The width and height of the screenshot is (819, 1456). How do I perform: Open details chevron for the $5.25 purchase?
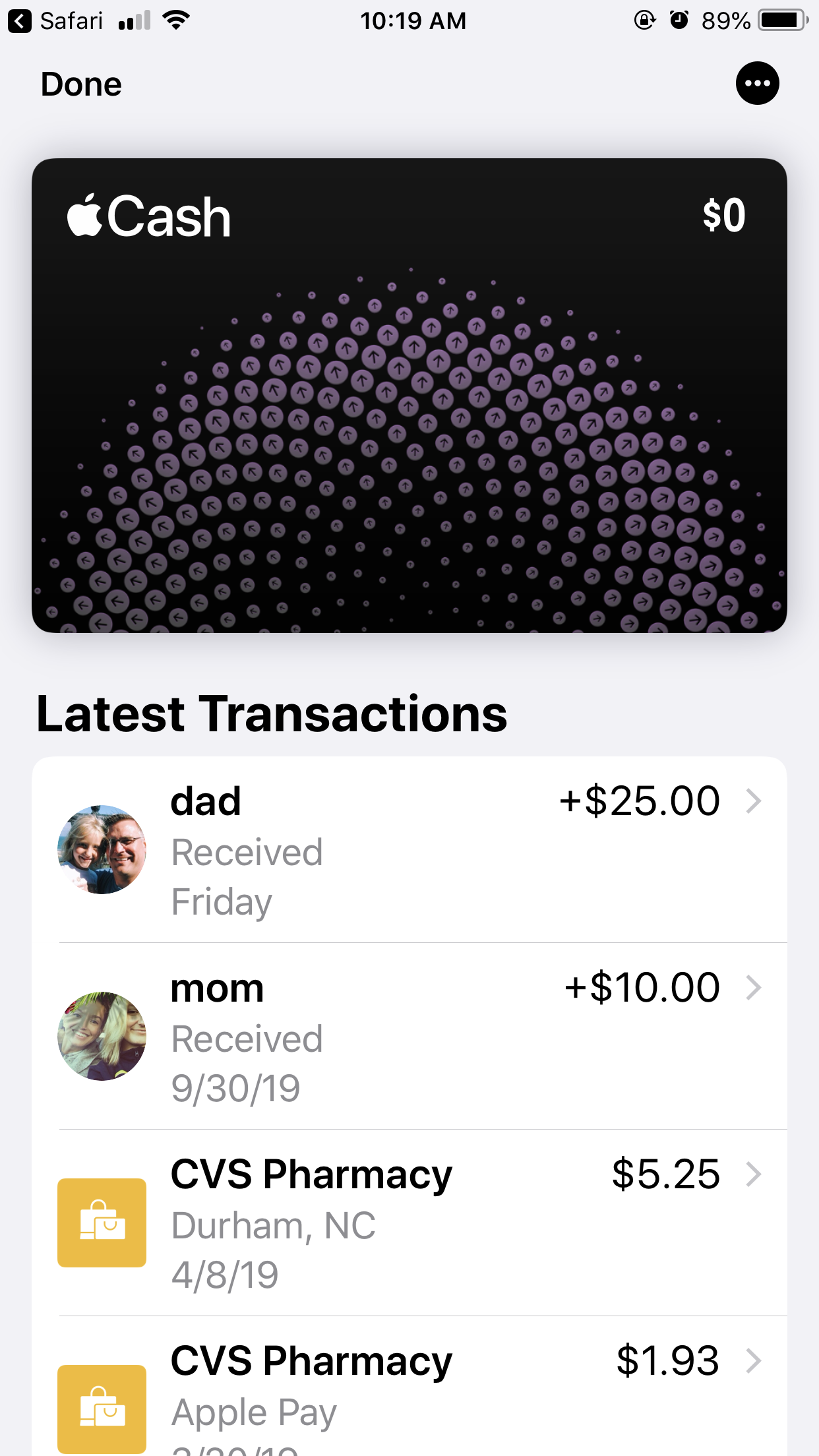[x=753, y=1174]
